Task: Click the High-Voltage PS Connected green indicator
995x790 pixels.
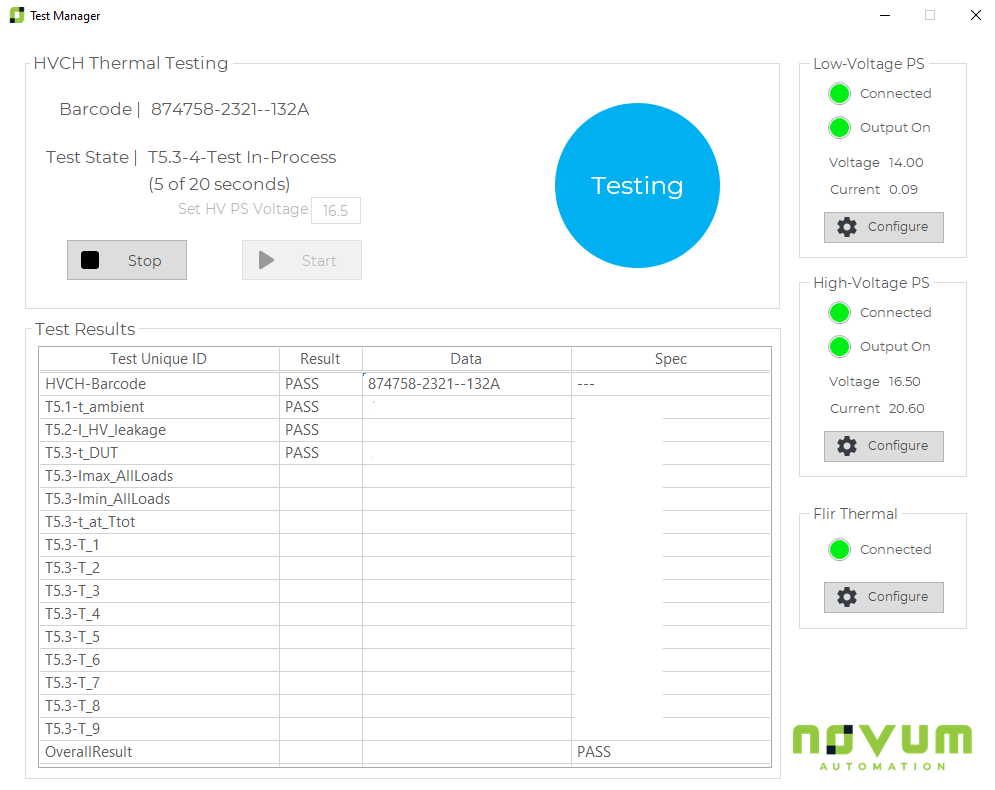Action: click(x=840, y=313)
